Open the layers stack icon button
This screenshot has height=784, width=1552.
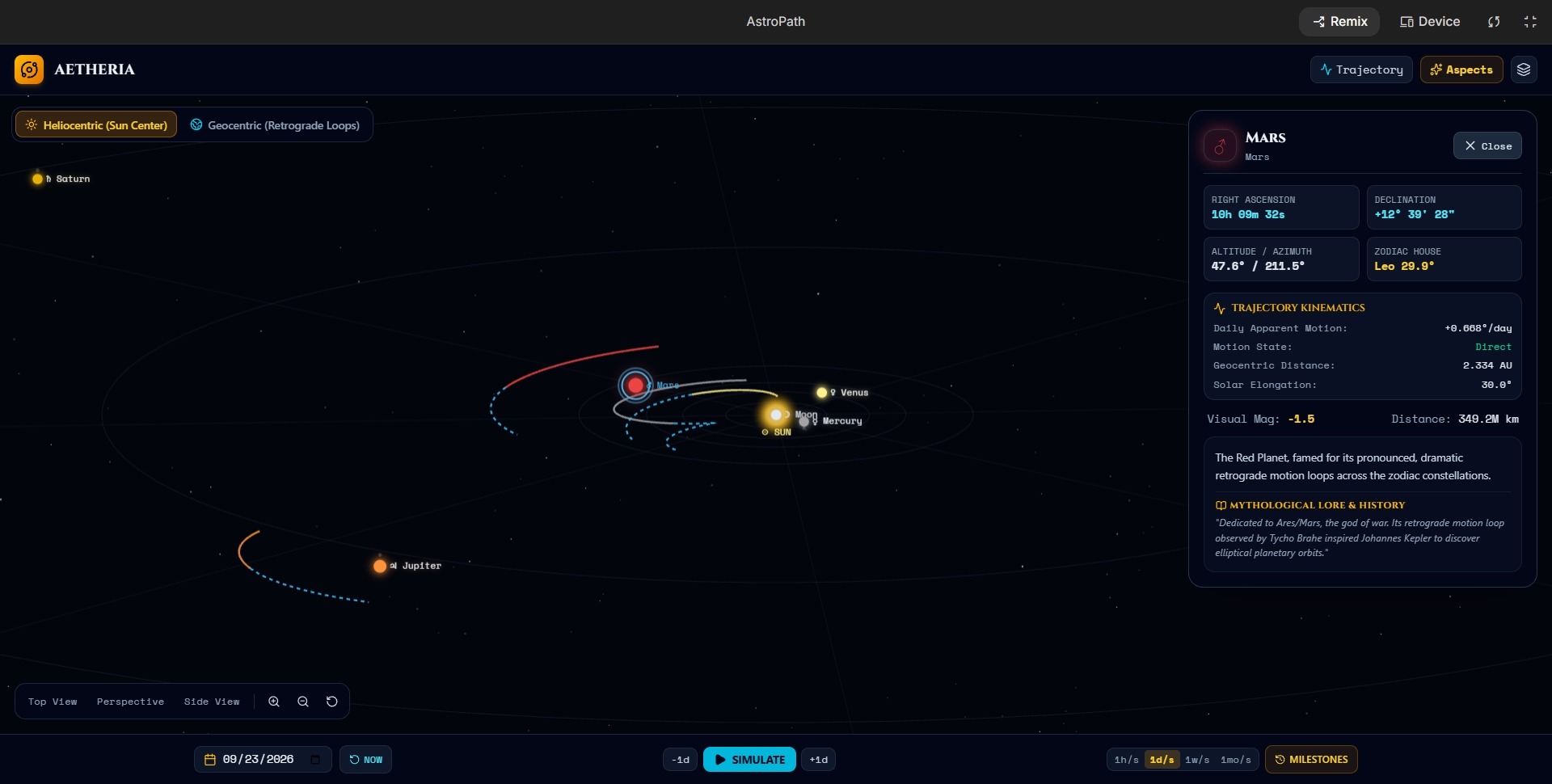click(1524, 70)
